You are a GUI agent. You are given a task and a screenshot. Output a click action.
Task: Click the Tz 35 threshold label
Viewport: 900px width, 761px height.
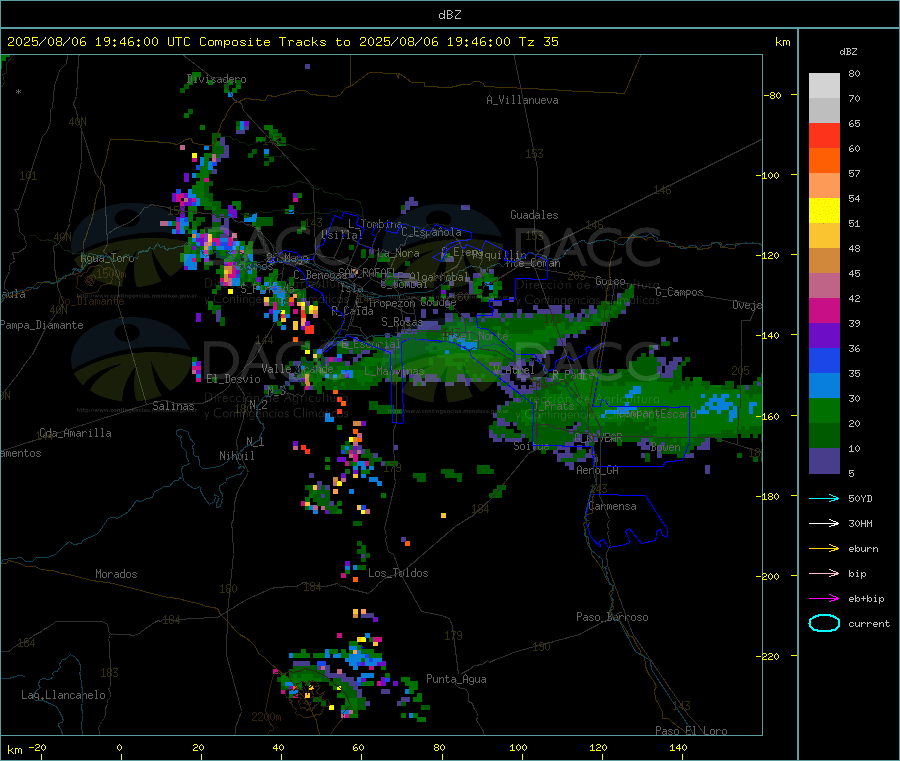click(x=539, y=41)
